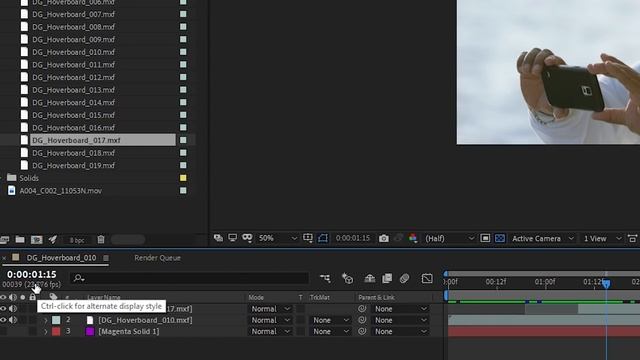
Task: Enable frame blending for composition
Action: 387,278
